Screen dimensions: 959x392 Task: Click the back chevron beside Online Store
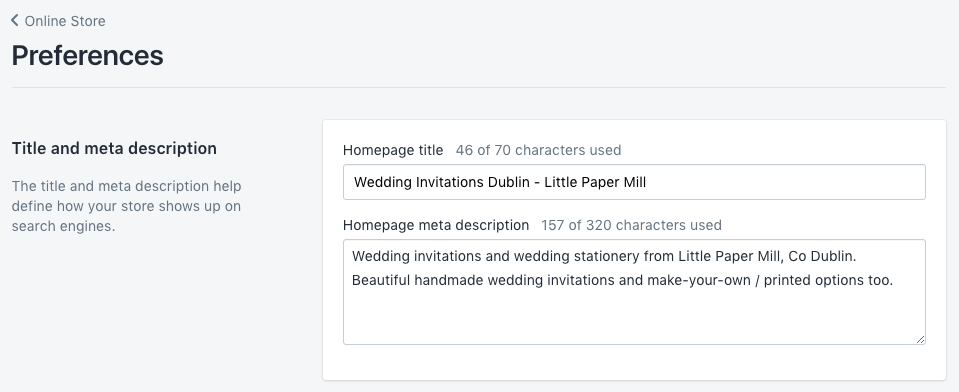pos(15,20)
